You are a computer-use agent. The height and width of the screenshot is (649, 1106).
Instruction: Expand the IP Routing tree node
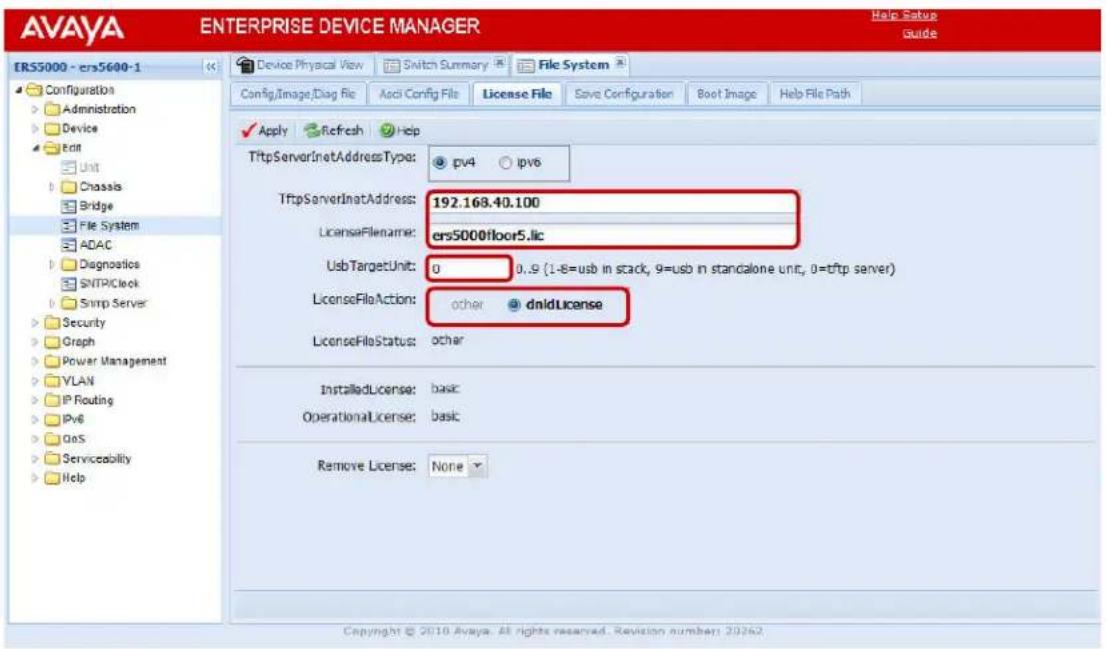[x=35, y=400]
